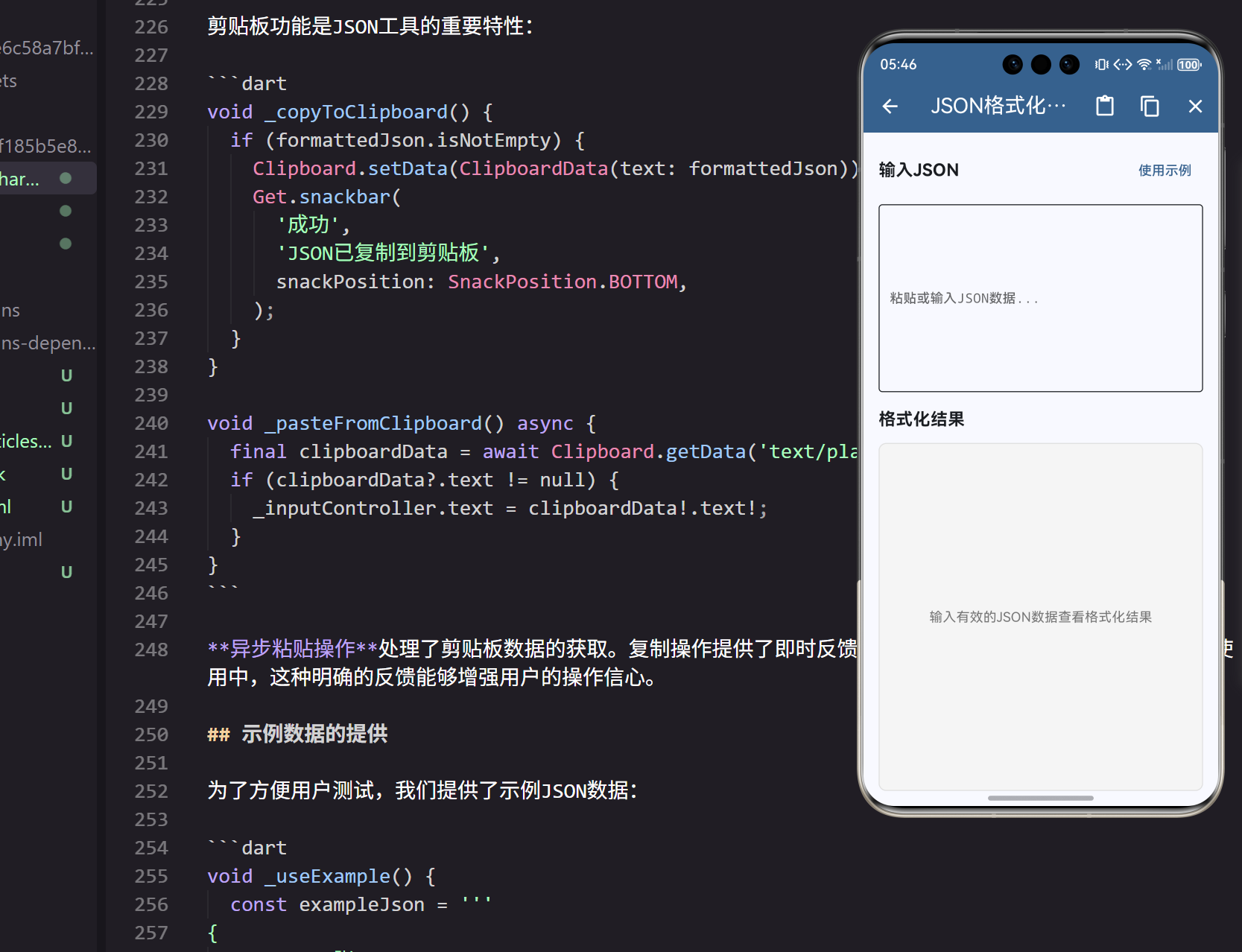
Task: Click the 格式化结果 heading
Action: (921, 419)
